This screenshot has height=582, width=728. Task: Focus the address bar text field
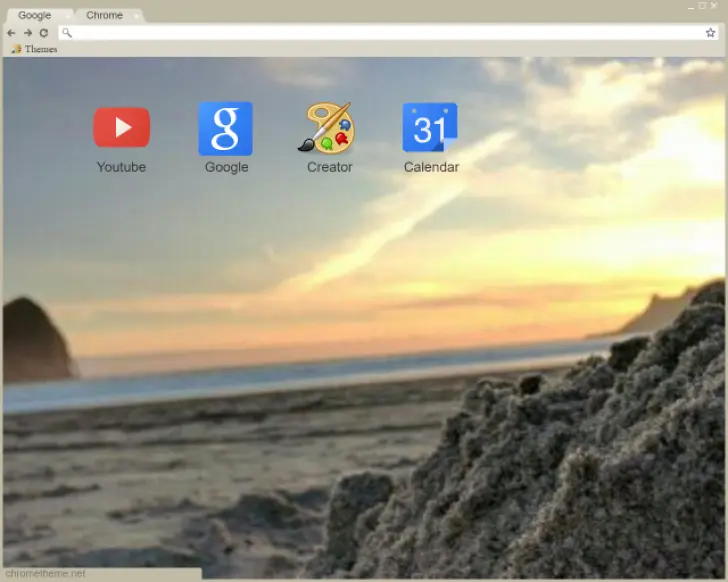(380, 33)
